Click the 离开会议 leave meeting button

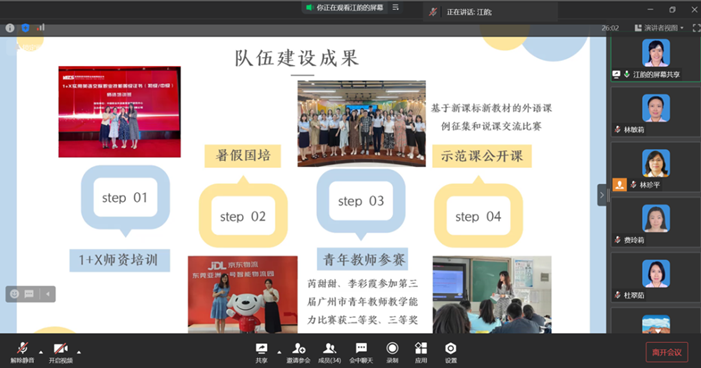pyautogui.click(x=667, y=352)
